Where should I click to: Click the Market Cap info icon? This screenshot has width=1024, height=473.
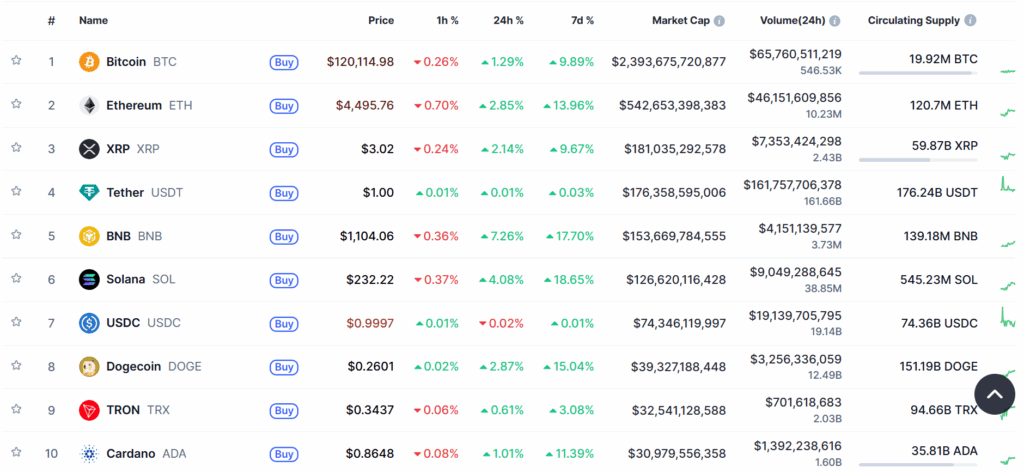click(719, 20)
